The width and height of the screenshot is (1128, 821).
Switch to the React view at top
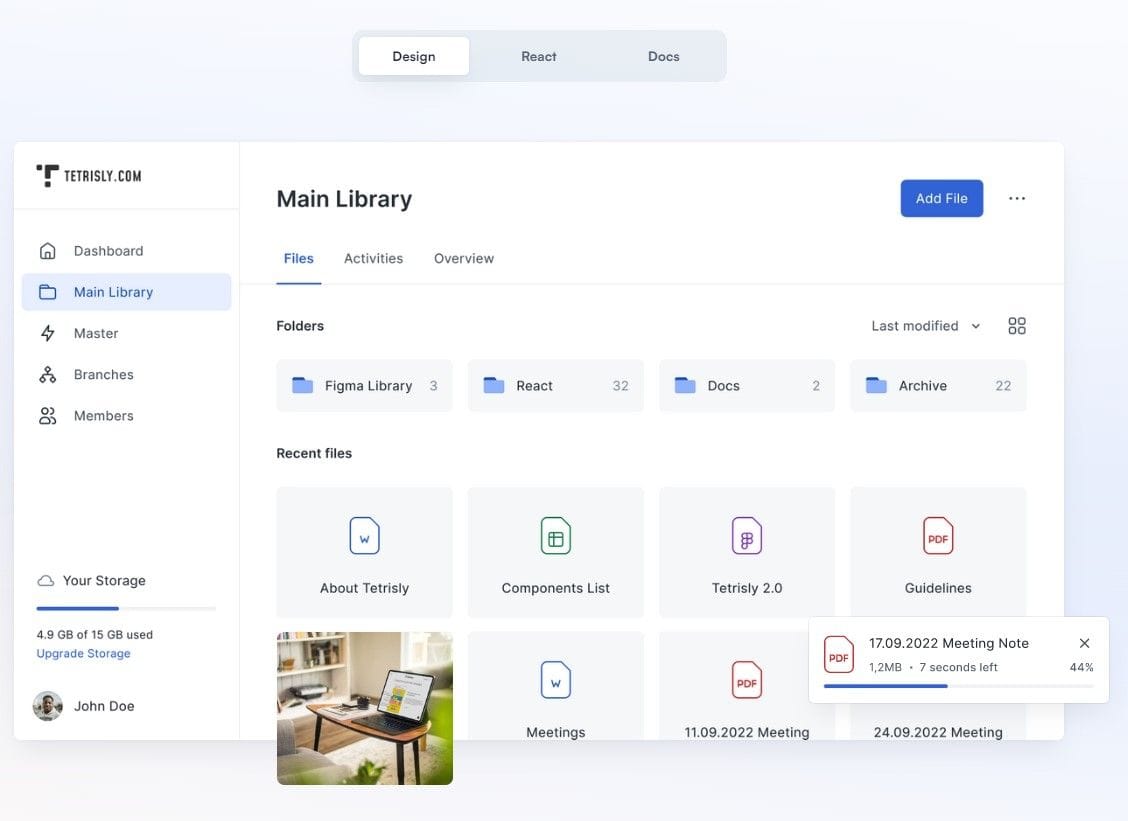[x=539, y=56]
